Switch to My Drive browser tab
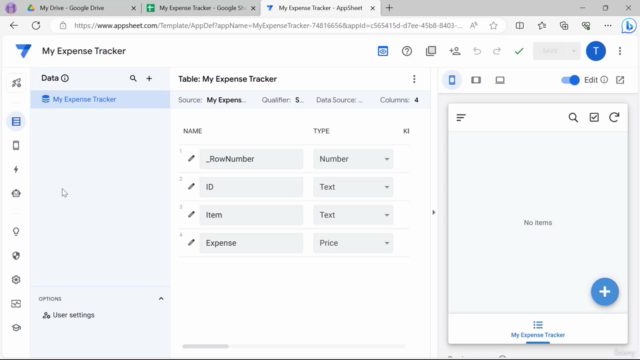640x360 pixels. [82, 8]
